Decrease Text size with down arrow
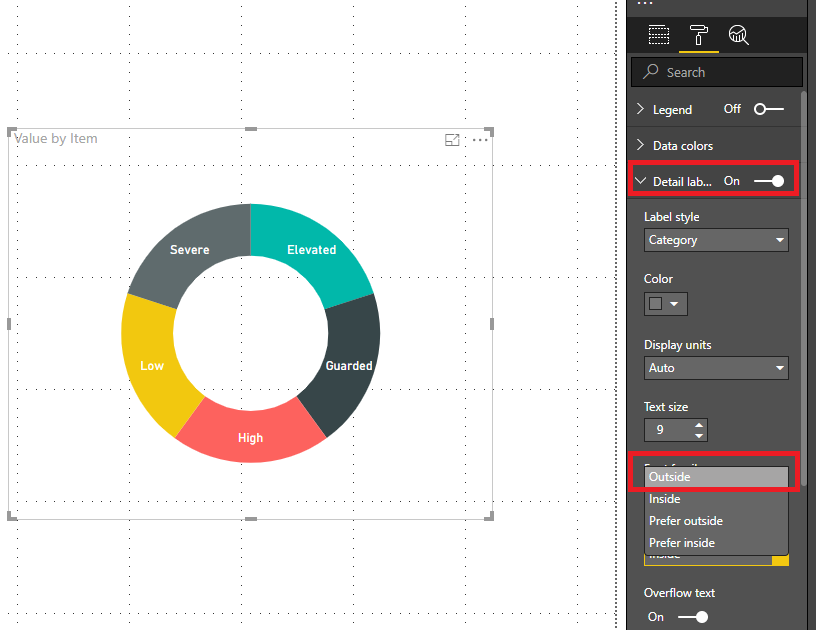 click(699, 435)
